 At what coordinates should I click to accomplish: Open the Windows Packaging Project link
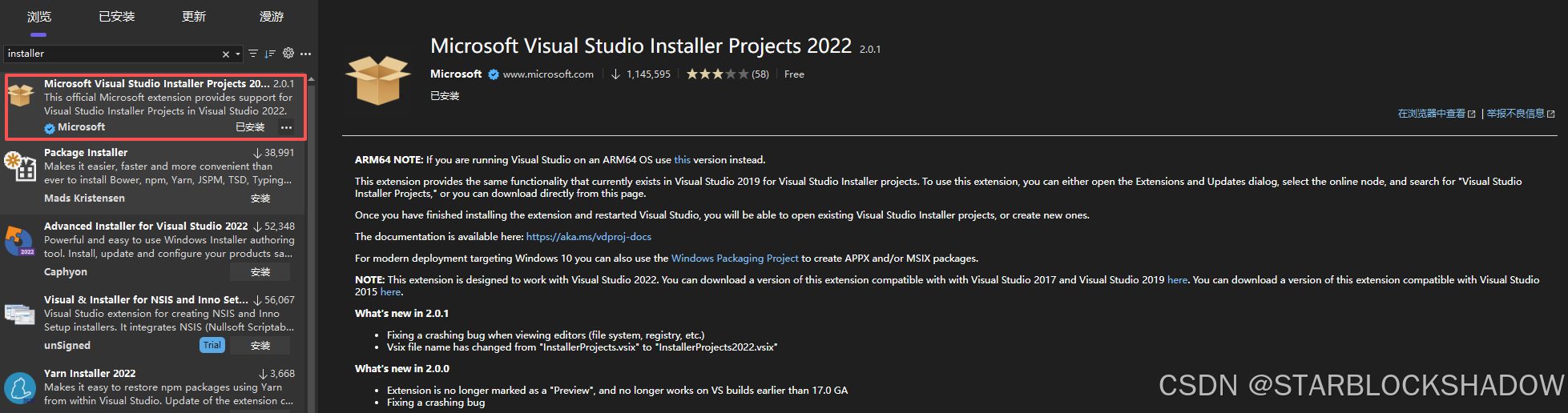pos(735,259)
